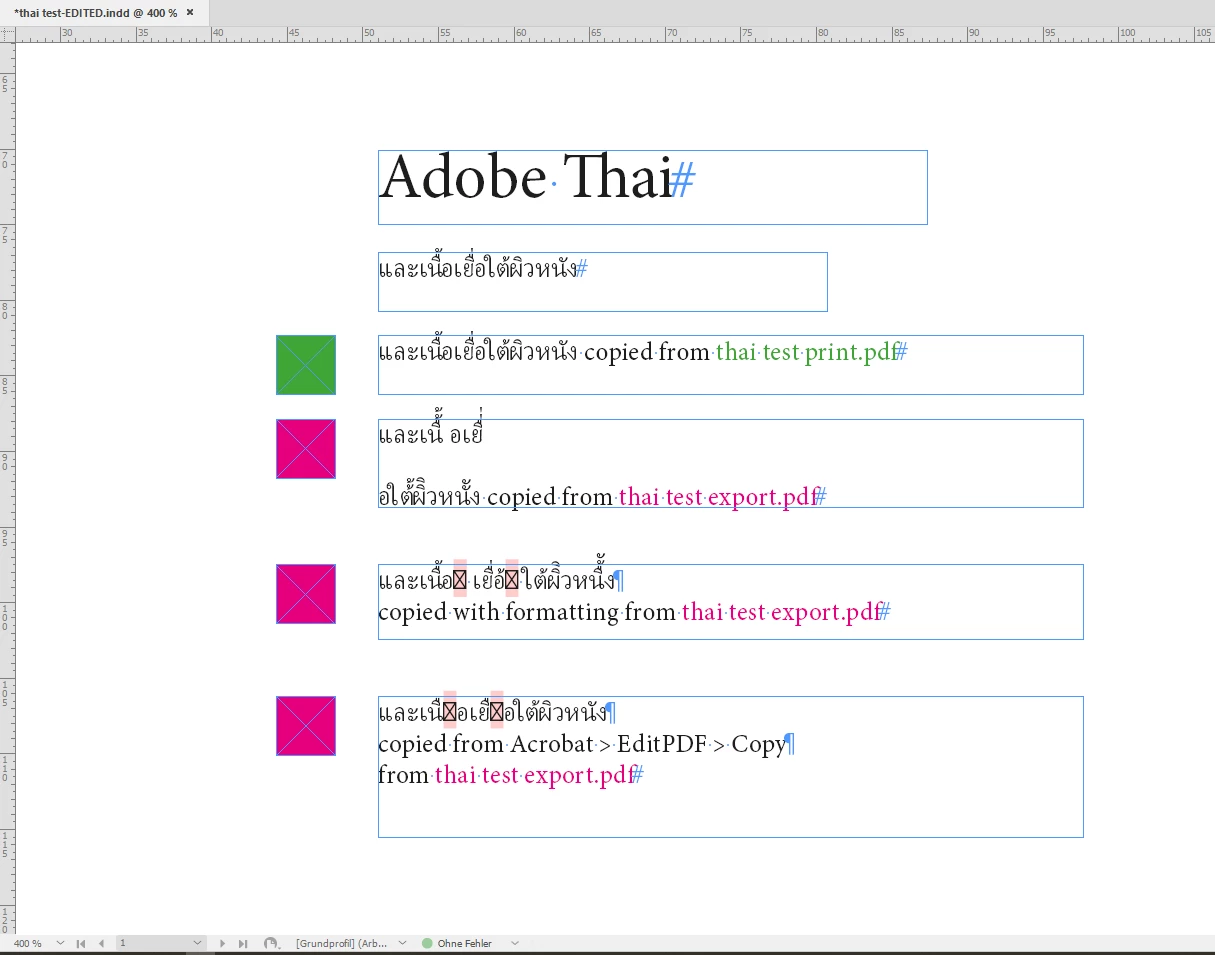Viewport: 1215px width, 955px height.
Task: Select the magenta frame next to plain export.pdf paste
Action: [306, 449]
